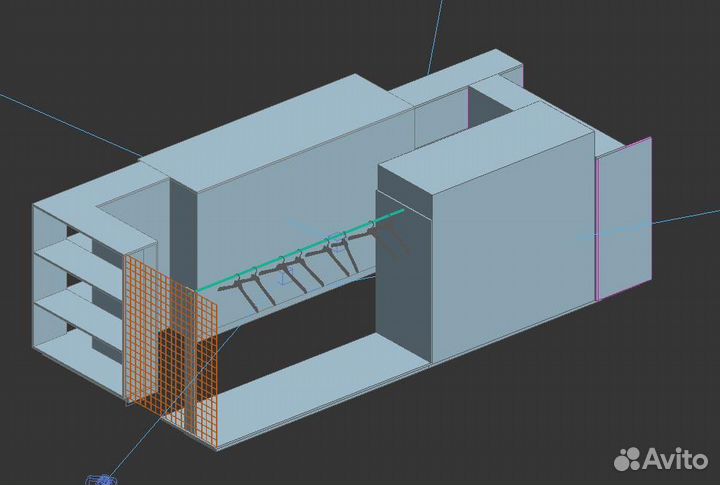Select the blue camera object at bottom-left
This screenshot has height=485, width=720.
coord(102,479)
